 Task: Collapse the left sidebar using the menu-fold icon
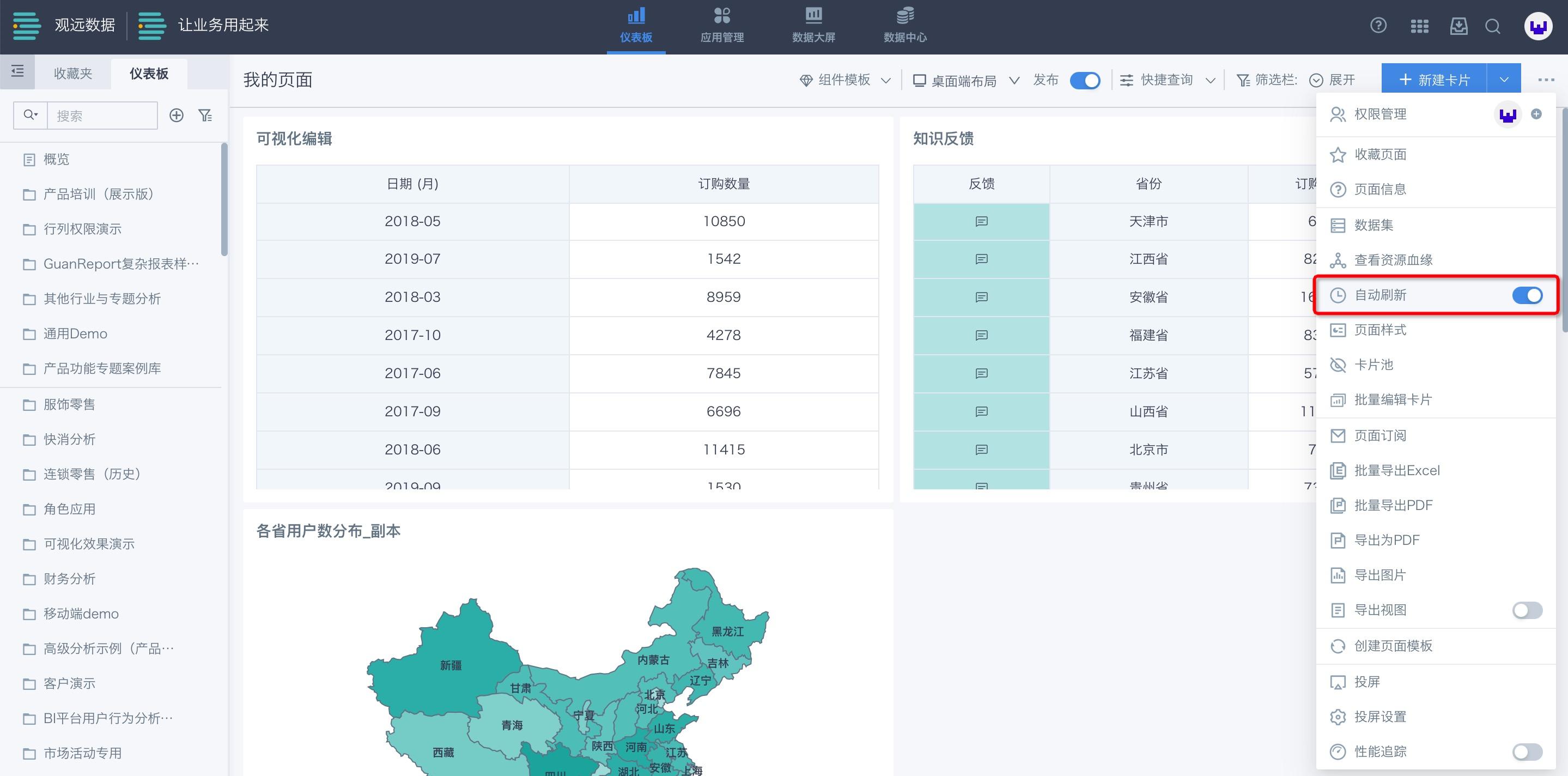[17, 72]
